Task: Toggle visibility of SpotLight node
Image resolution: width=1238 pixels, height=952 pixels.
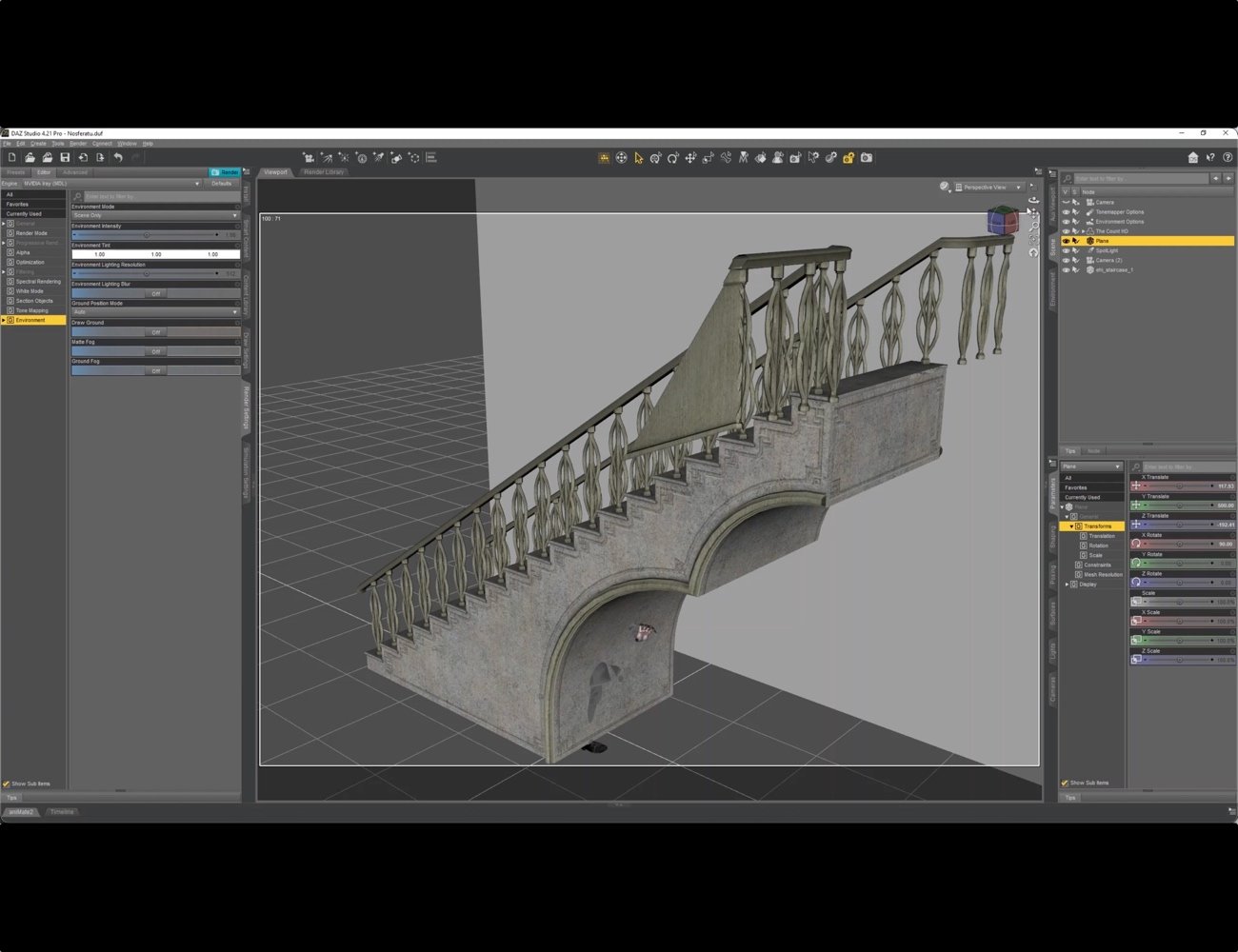Action: point(1066,250)
